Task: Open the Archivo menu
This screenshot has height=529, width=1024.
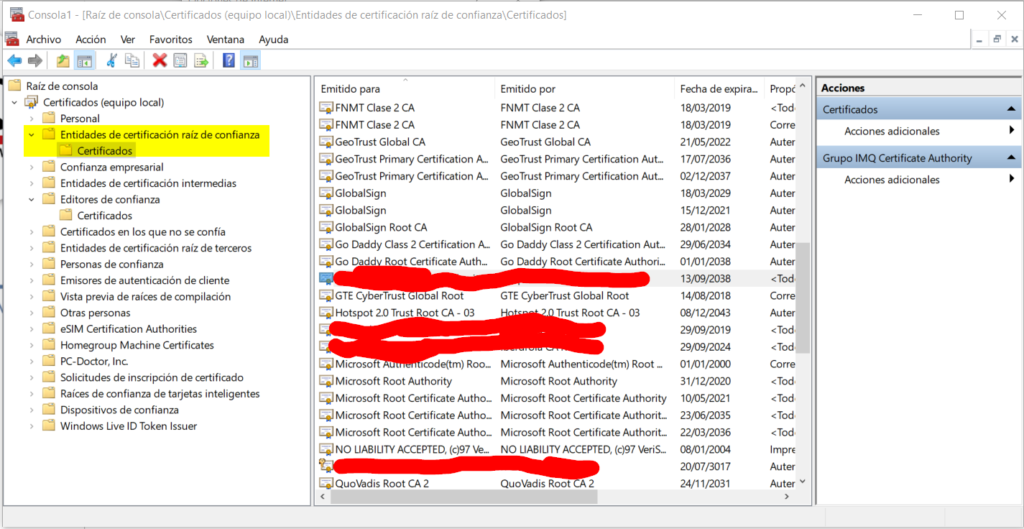Action: 43,39
